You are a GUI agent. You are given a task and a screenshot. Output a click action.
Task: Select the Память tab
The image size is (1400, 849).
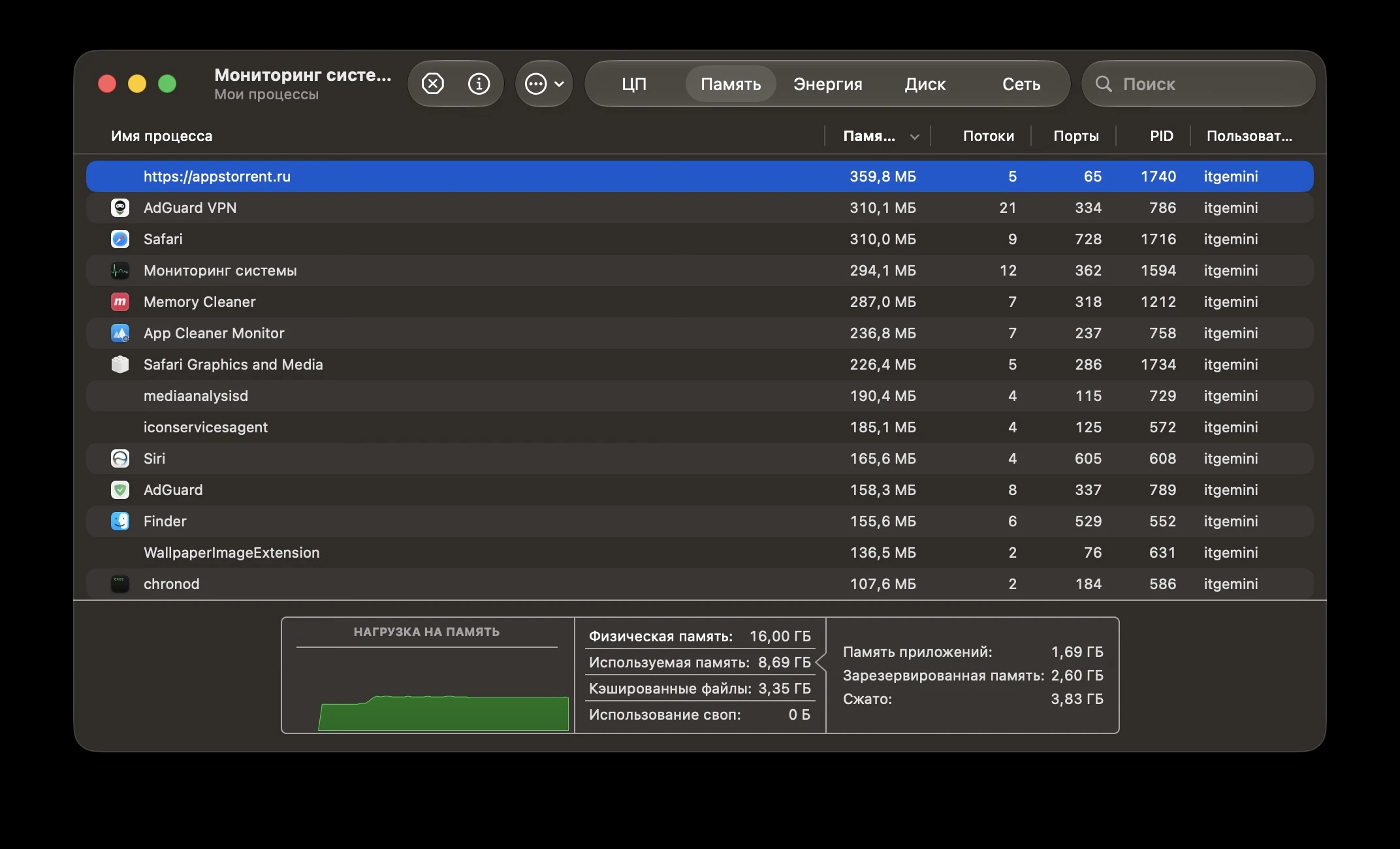pyautogui.click(x=731, y=84)
